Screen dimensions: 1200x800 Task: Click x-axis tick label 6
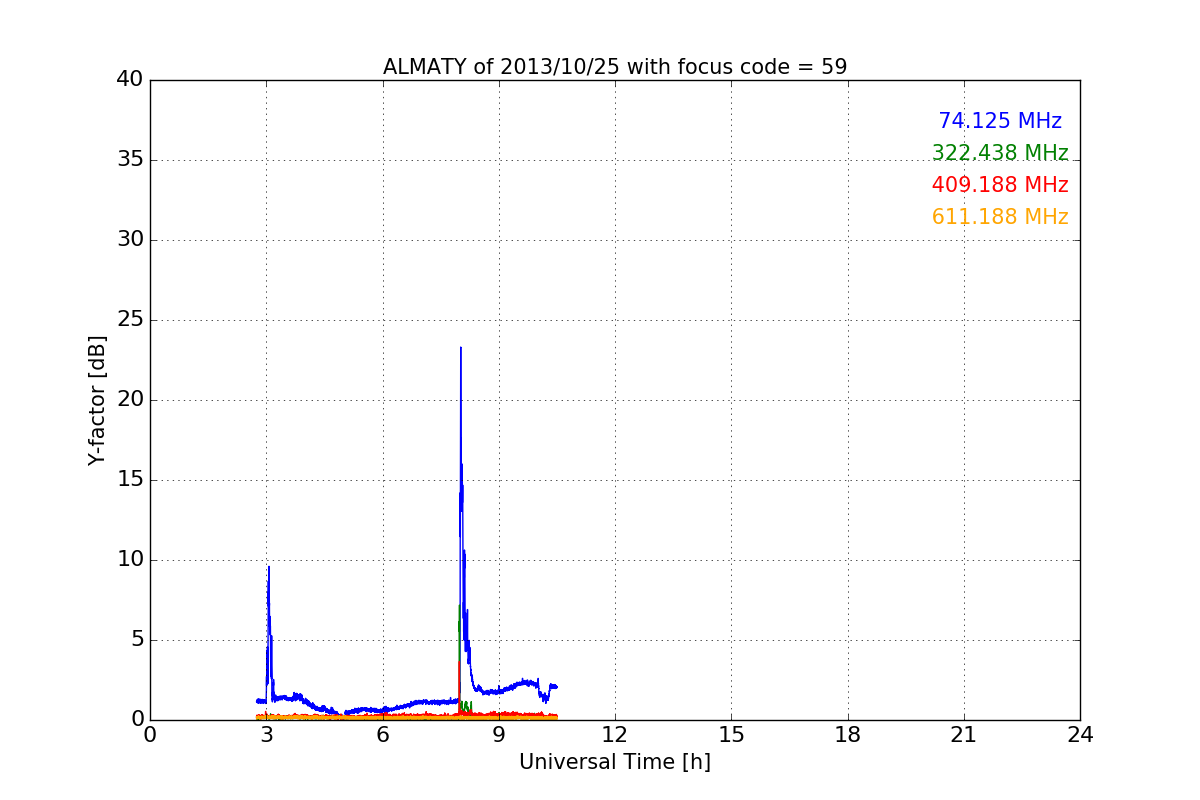pyautogui.click(x=383, y=735)
